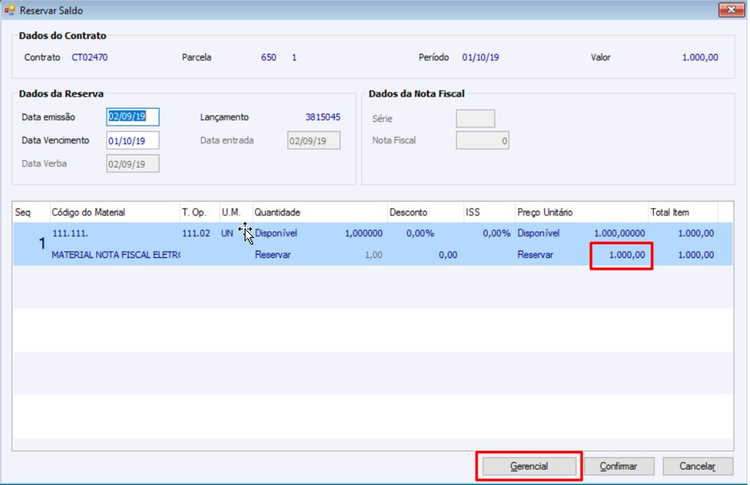Select the Data emissão date field

click(133, 117)
